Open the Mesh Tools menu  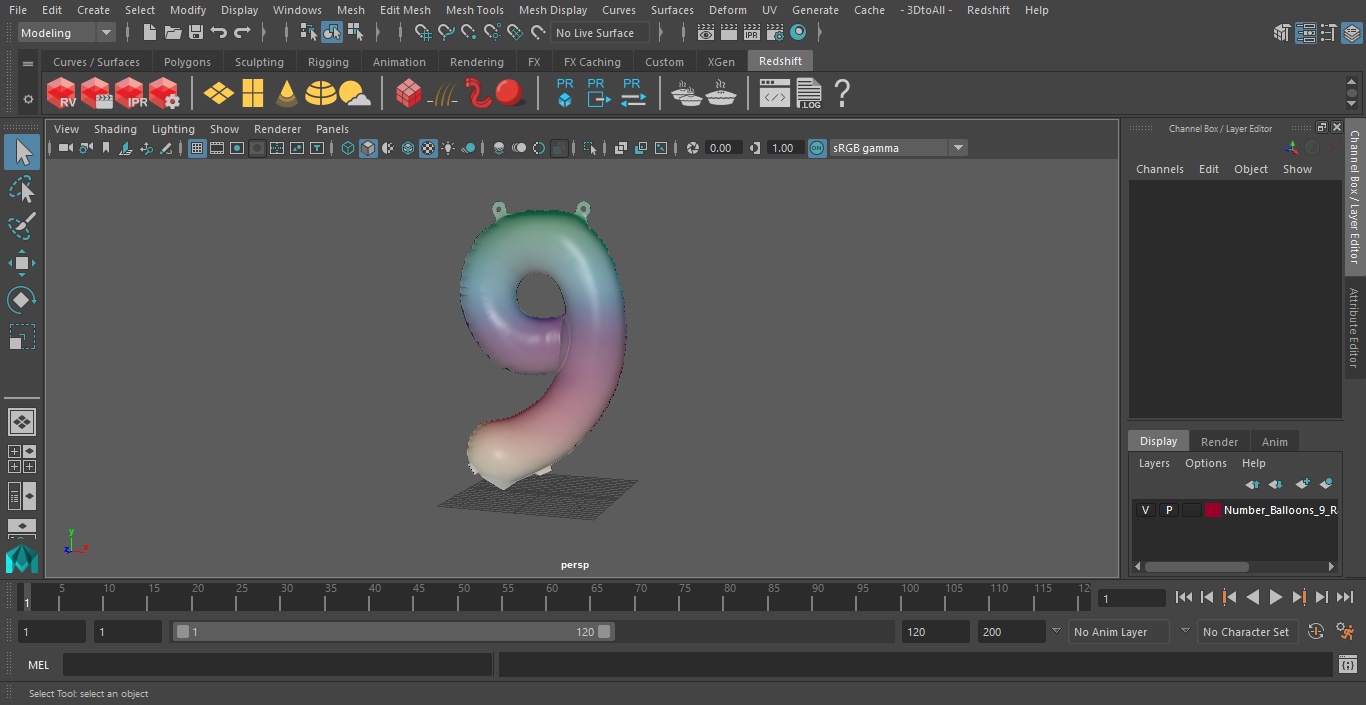coord(474,10)
